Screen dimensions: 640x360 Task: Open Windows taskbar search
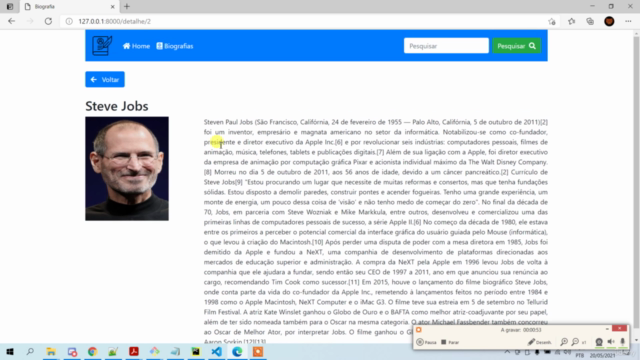pos(30,351)
